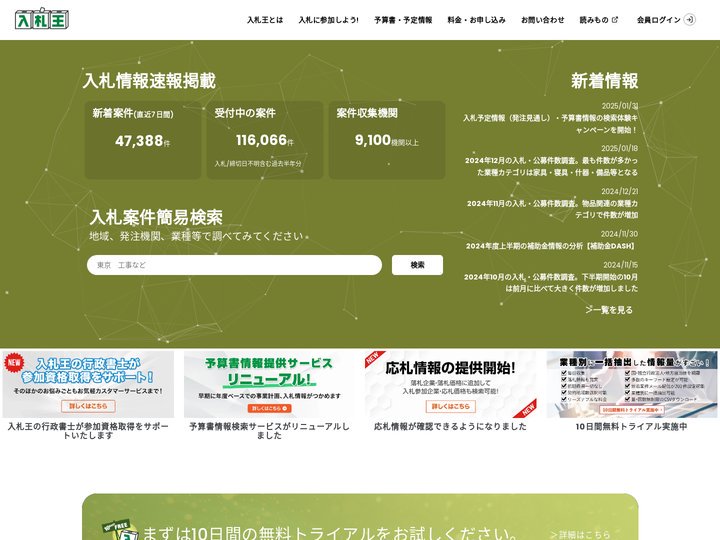Click caption 10日間無料トライアル実施中

click(632, 427)
